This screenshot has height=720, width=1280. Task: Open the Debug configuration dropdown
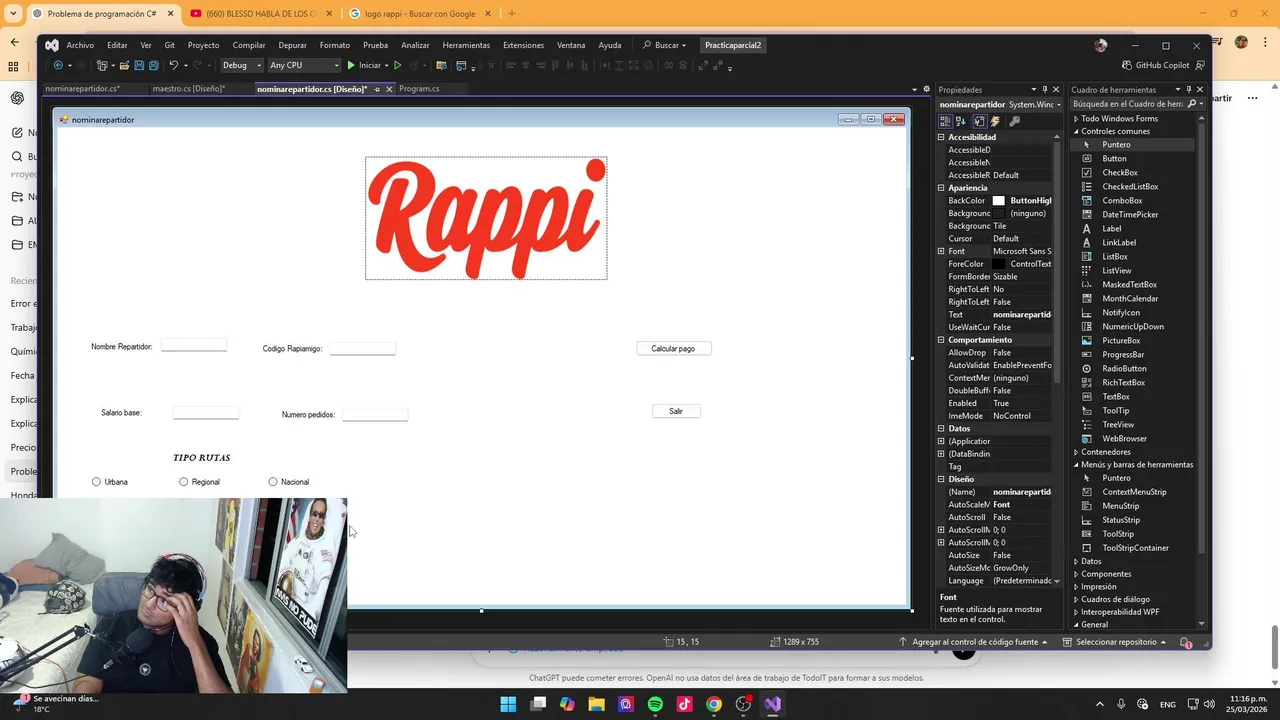coord(241,65)
